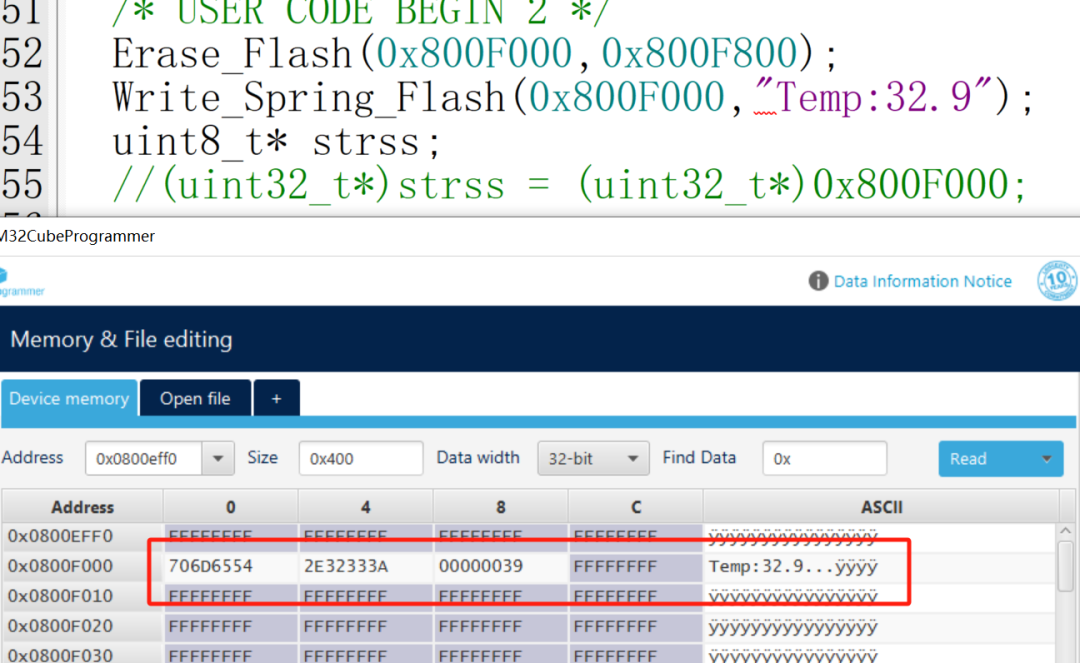Open the Open file tab
1080x663 pixels.
click(x=195, y=398)
